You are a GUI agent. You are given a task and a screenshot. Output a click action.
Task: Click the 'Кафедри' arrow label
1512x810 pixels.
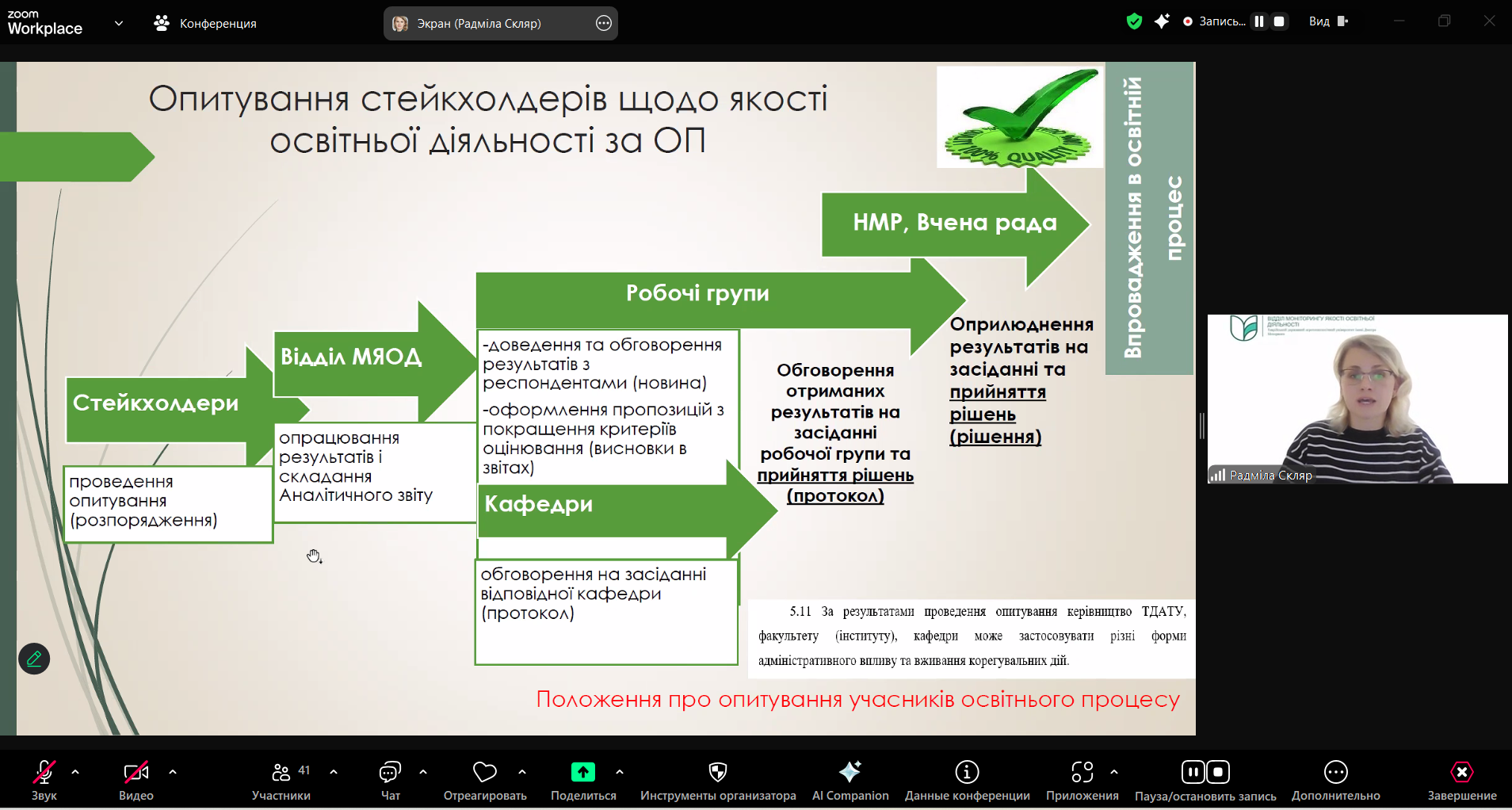point(538,504)
